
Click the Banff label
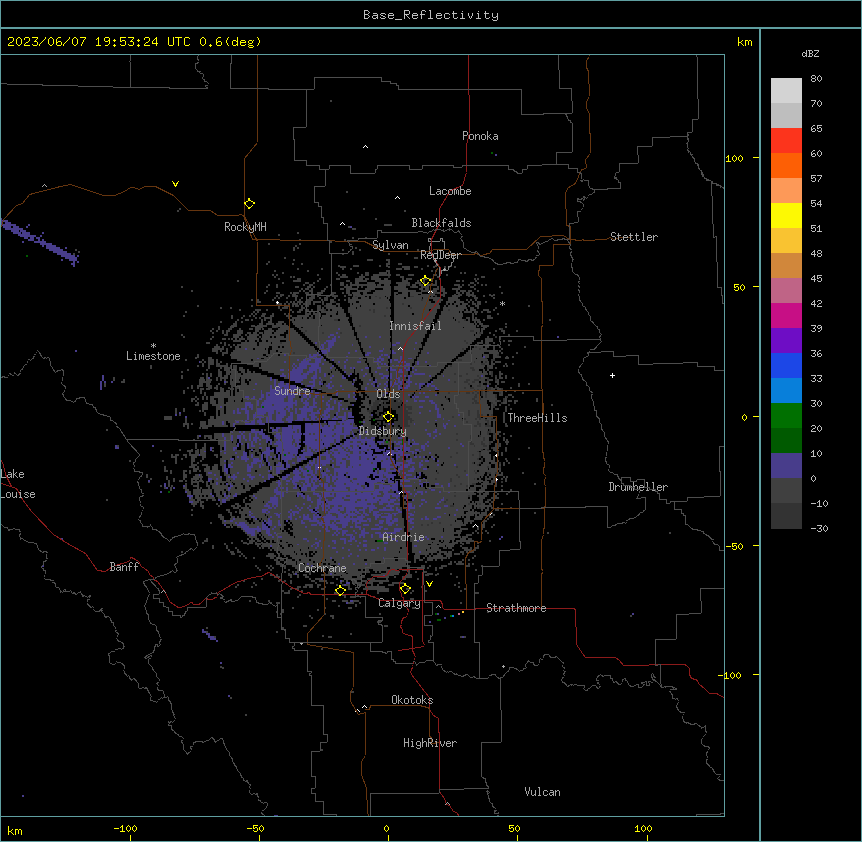click(124, 567)
